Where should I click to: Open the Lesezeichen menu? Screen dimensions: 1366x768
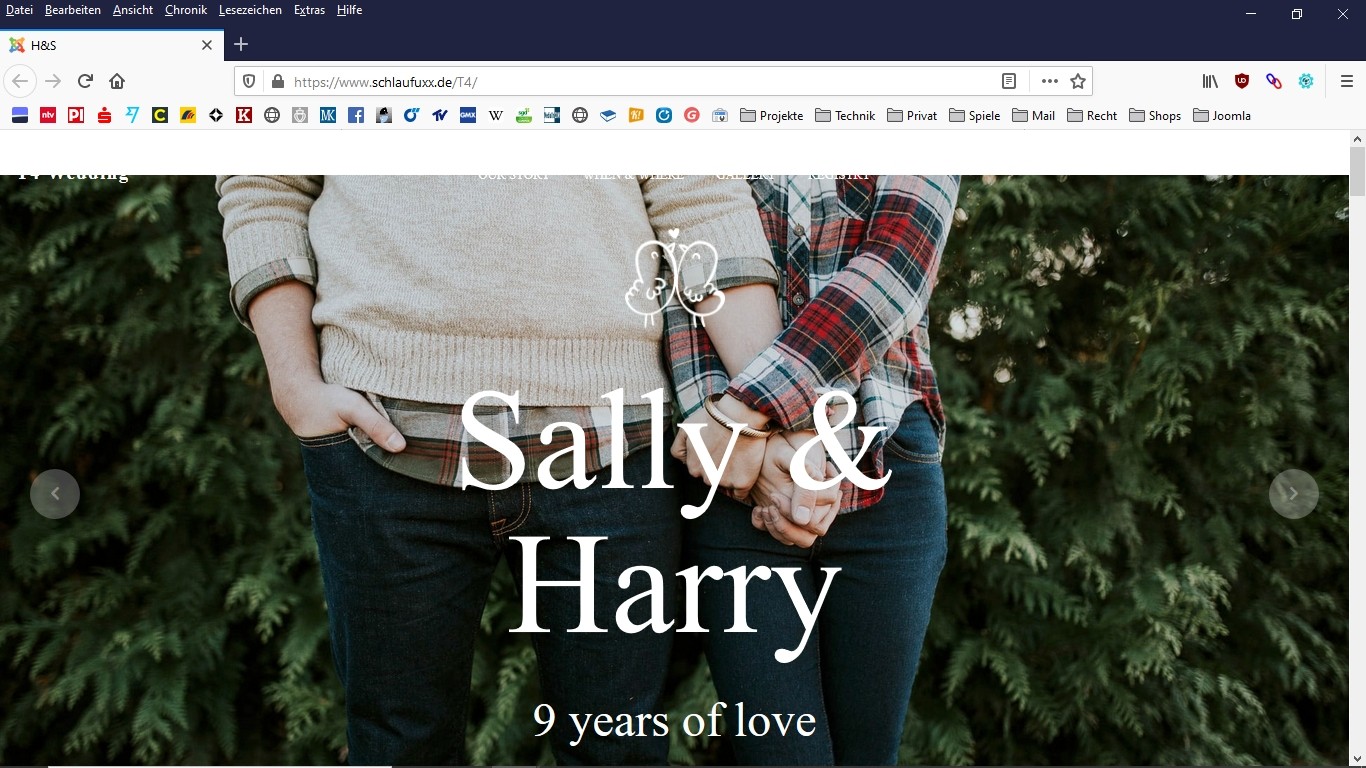click(250, 10)
